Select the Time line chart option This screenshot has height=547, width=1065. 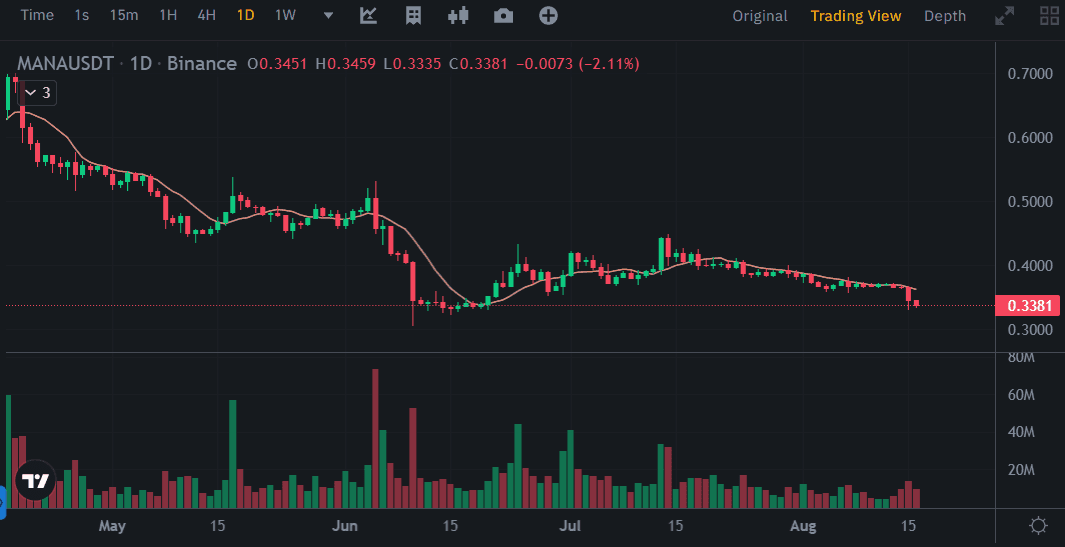point(38,16)
